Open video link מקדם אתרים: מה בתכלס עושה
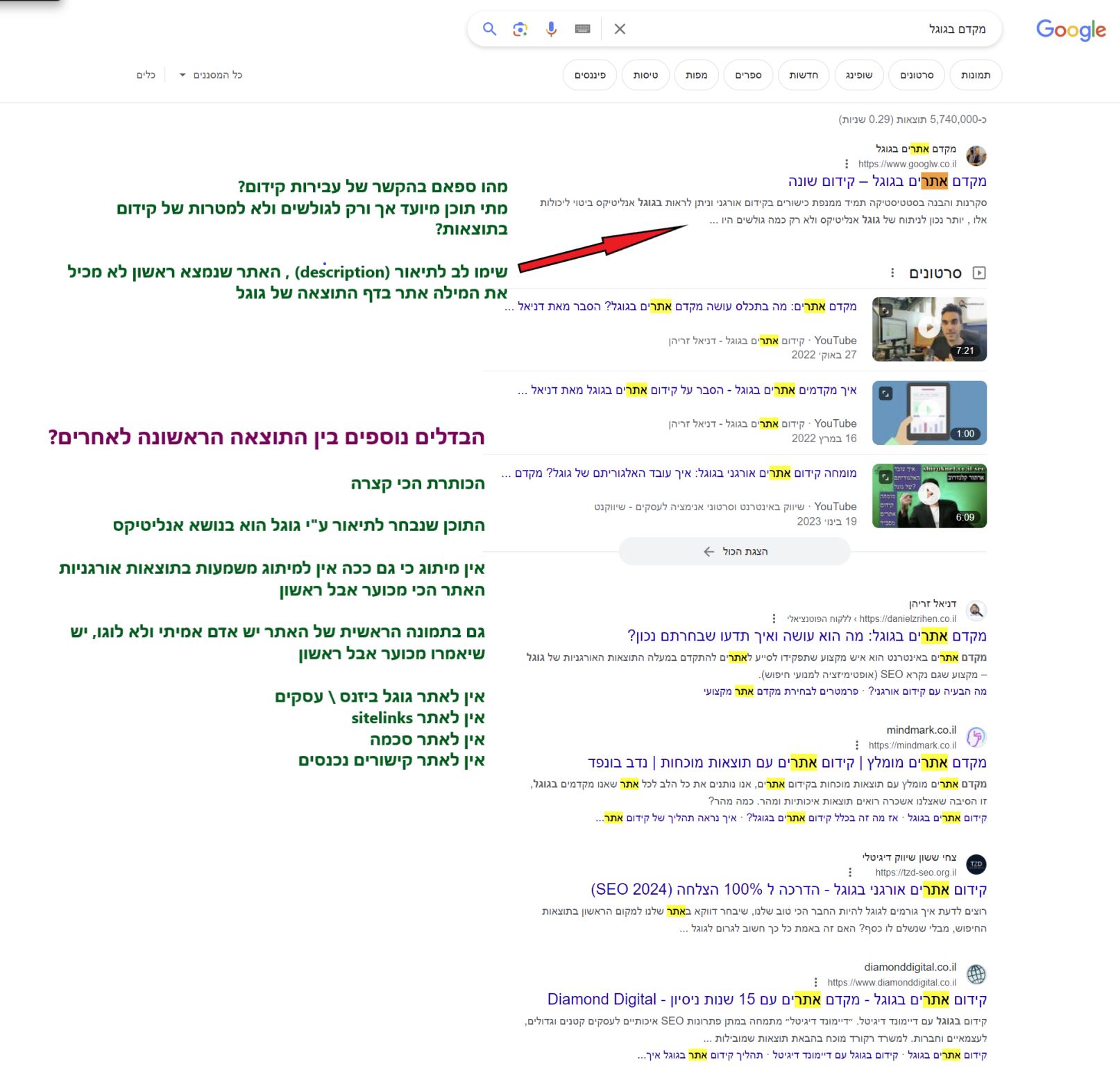This screenshot has height=1080, width=1120. [681, 307]
